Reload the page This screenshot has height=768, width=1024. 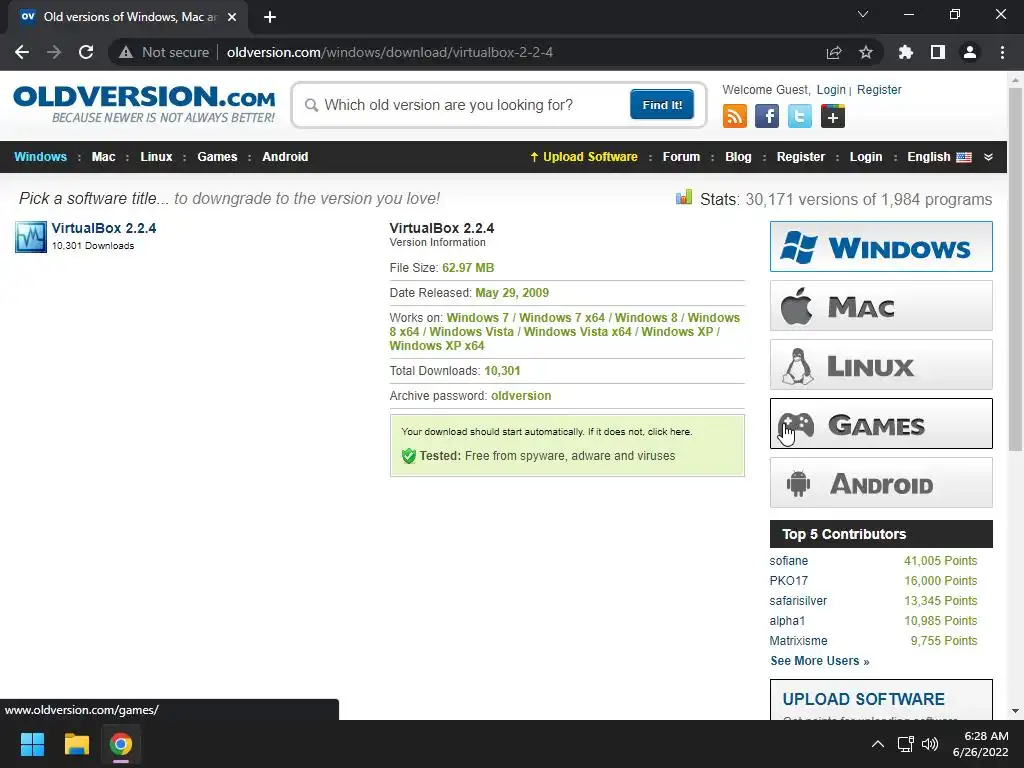pos(86,52)
